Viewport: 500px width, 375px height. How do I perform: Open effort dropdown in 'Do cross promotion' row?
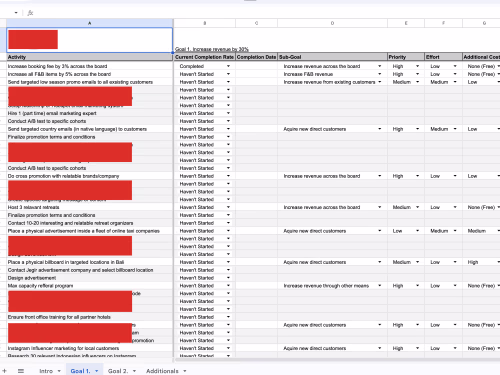(455, 176)
